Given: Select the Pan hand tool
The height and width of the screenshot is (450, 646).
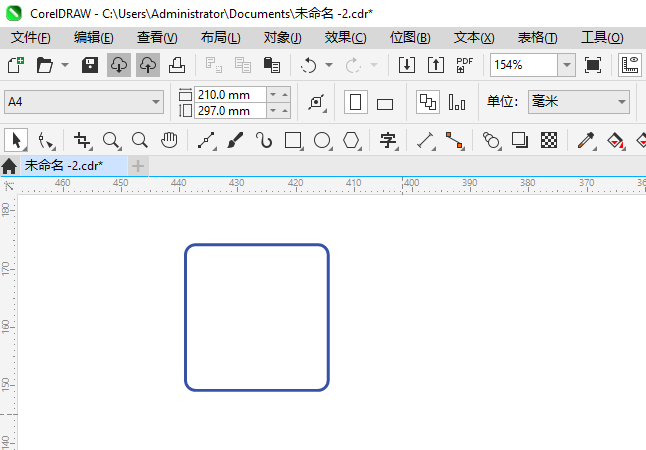Looking at the screenshot, I should click(x=169, y=140).
